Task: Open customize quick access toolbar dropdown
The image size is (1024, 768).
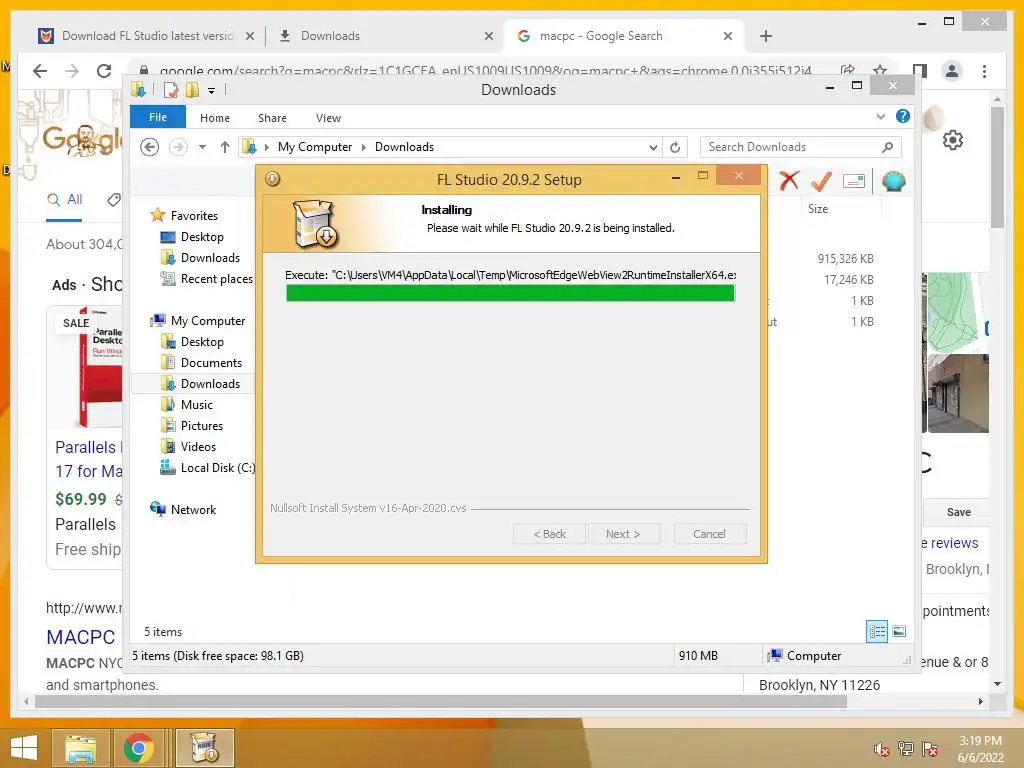Action: coord(212,91)
